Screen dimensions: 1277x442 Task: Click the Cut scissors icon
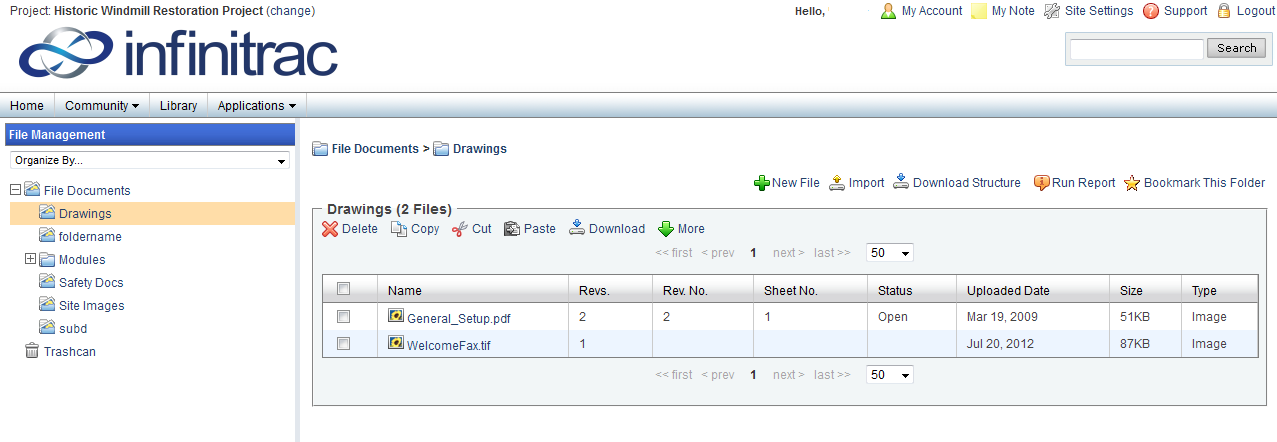coord(460,229)
